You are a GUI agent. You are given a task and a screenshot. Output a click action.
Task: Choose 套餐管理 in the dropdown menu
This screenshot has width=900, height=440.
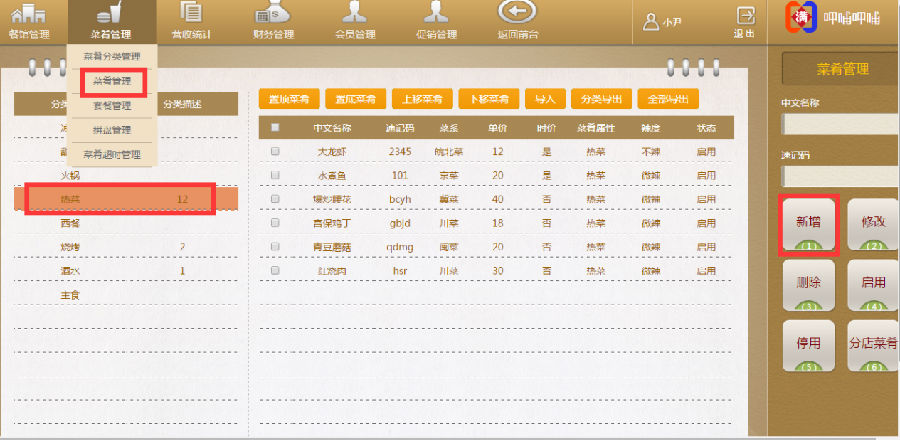[111, 105]
